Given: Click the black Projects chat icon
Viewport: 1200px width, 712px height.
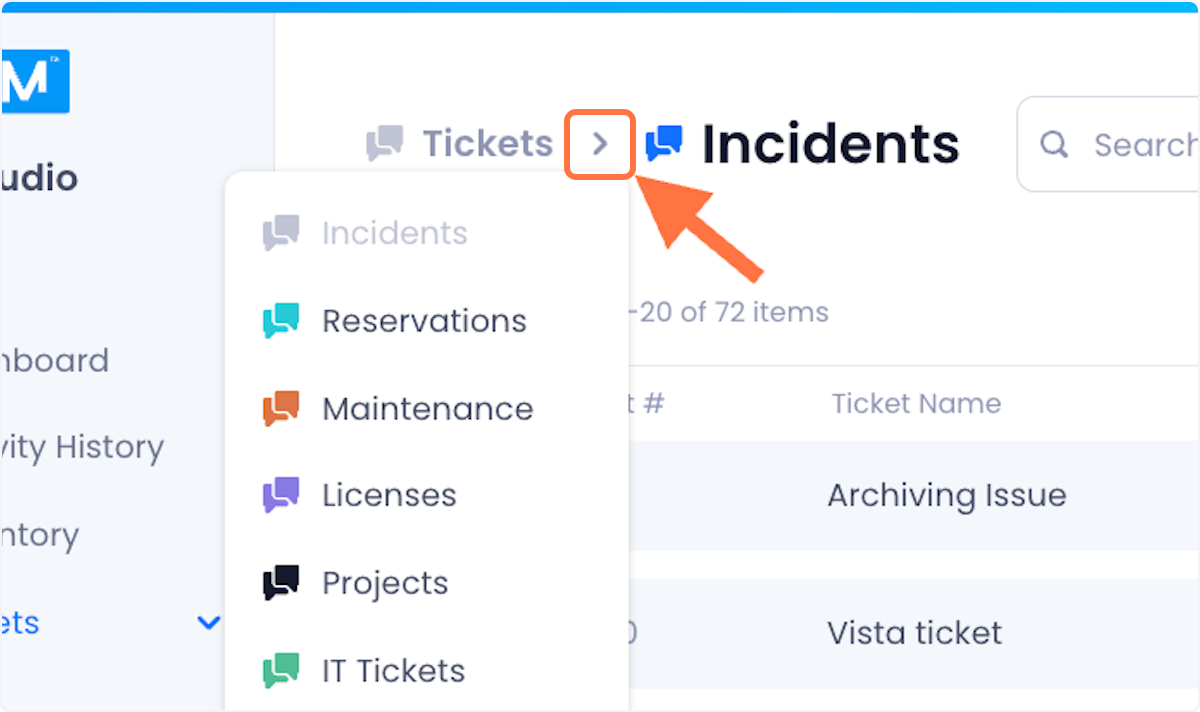Looking at the screenshot, I should [281, 583].
